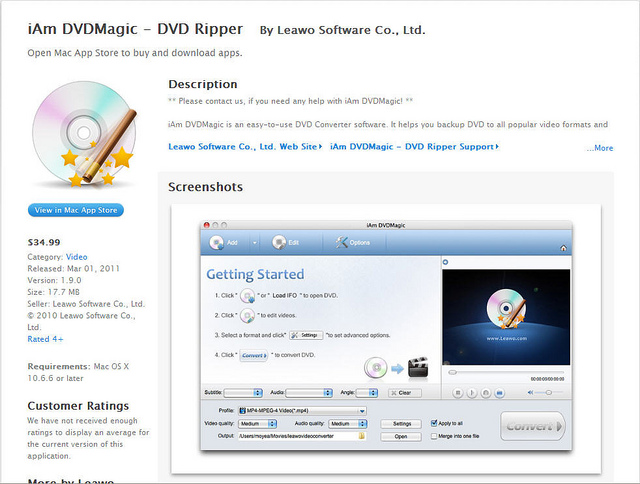Click the clapperboard movie icon

click(418, 367)
